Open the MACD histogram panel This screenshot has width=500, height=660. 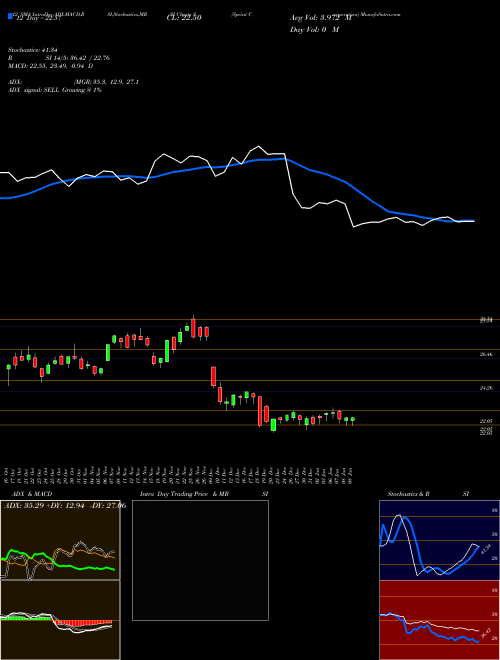pyautogui.click(x=60, y=620)
